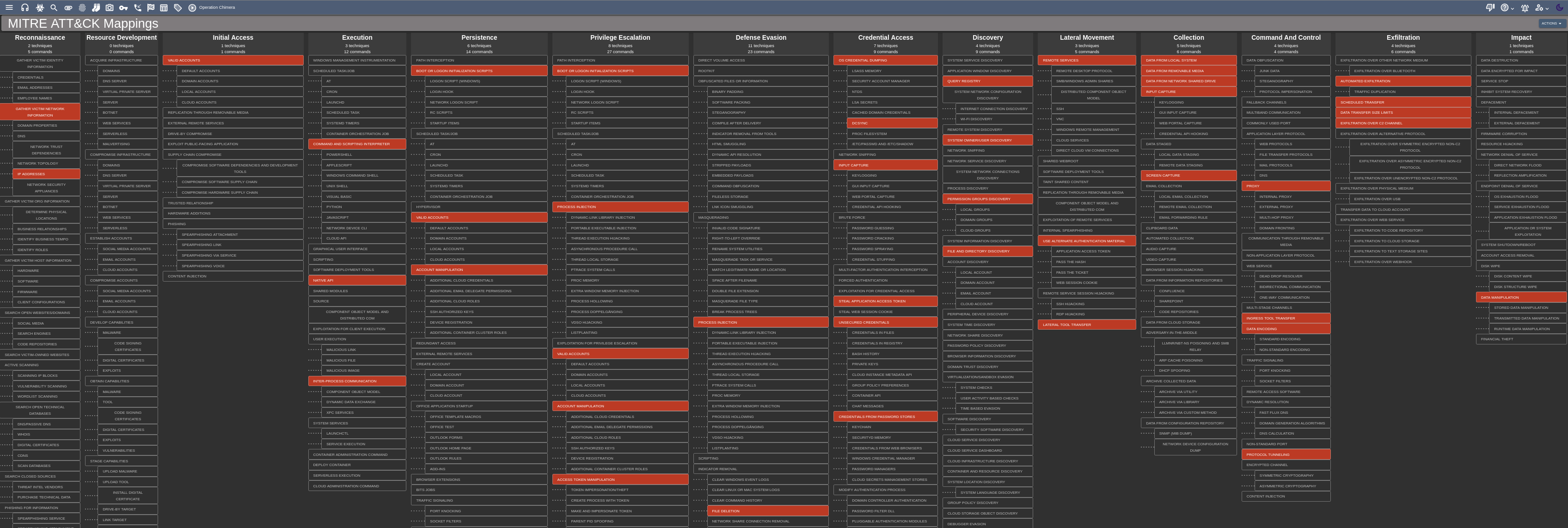This screenshot has width=1568, height=528.
Task: Expand the user settings dropdown
Action: coord(1542,7)
